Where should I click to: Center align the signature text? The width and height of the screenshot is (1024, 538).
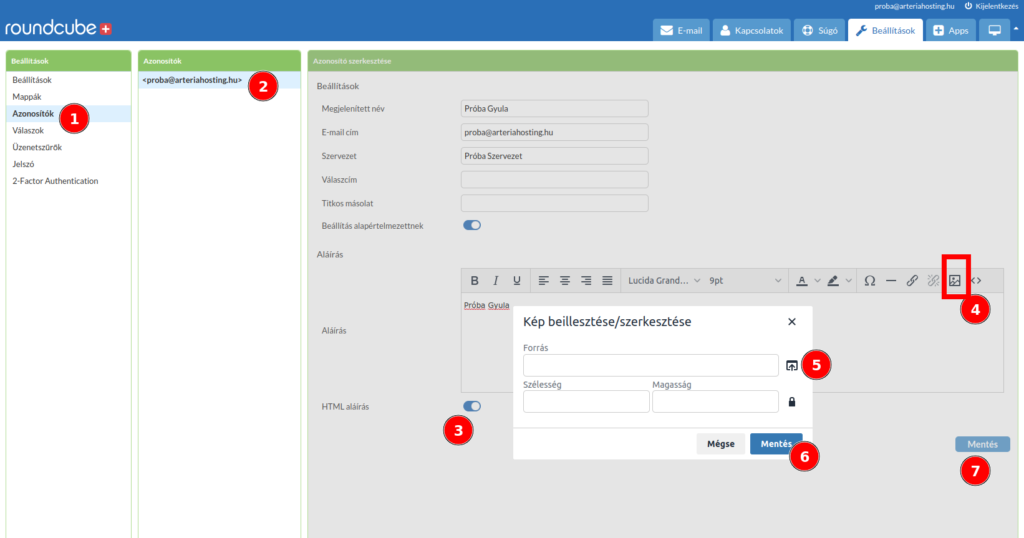(x=565, y=281)
